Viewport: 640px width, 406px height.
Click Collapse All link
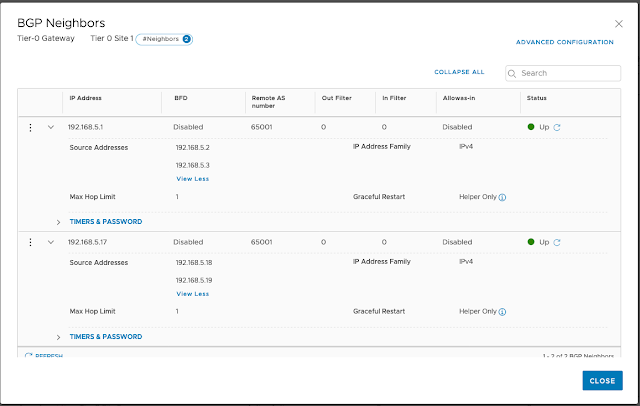tap(459, 73)
